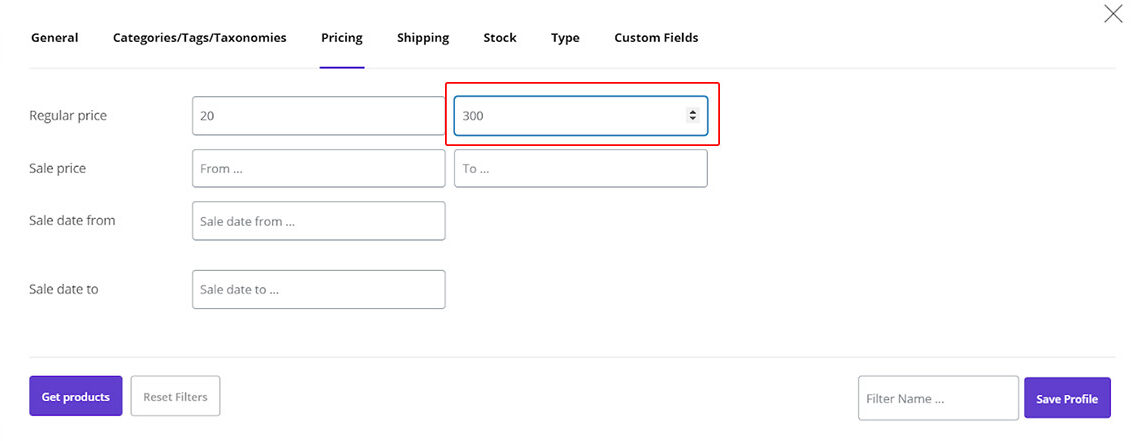
Task: Switch to the Type tab
Action: click(565, 38)
